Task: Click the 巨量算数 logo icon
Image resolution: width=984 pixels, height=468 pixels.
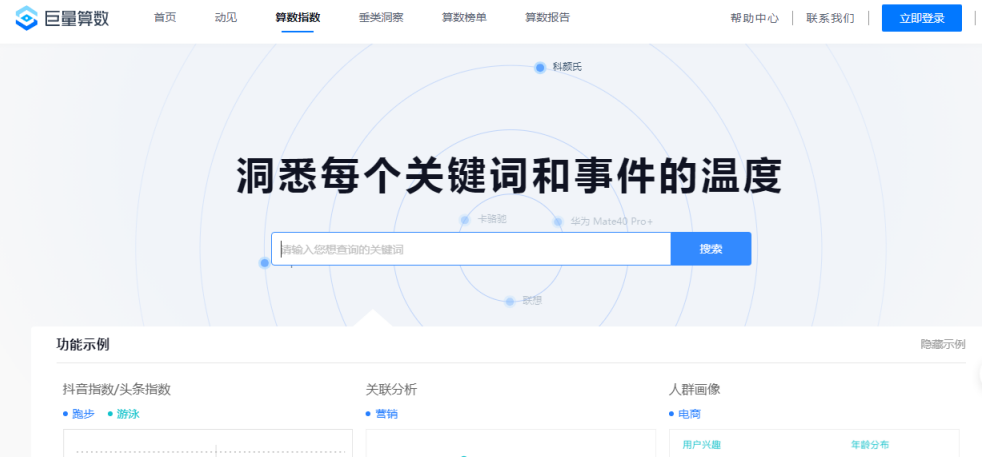Action: tap(26, 18)
